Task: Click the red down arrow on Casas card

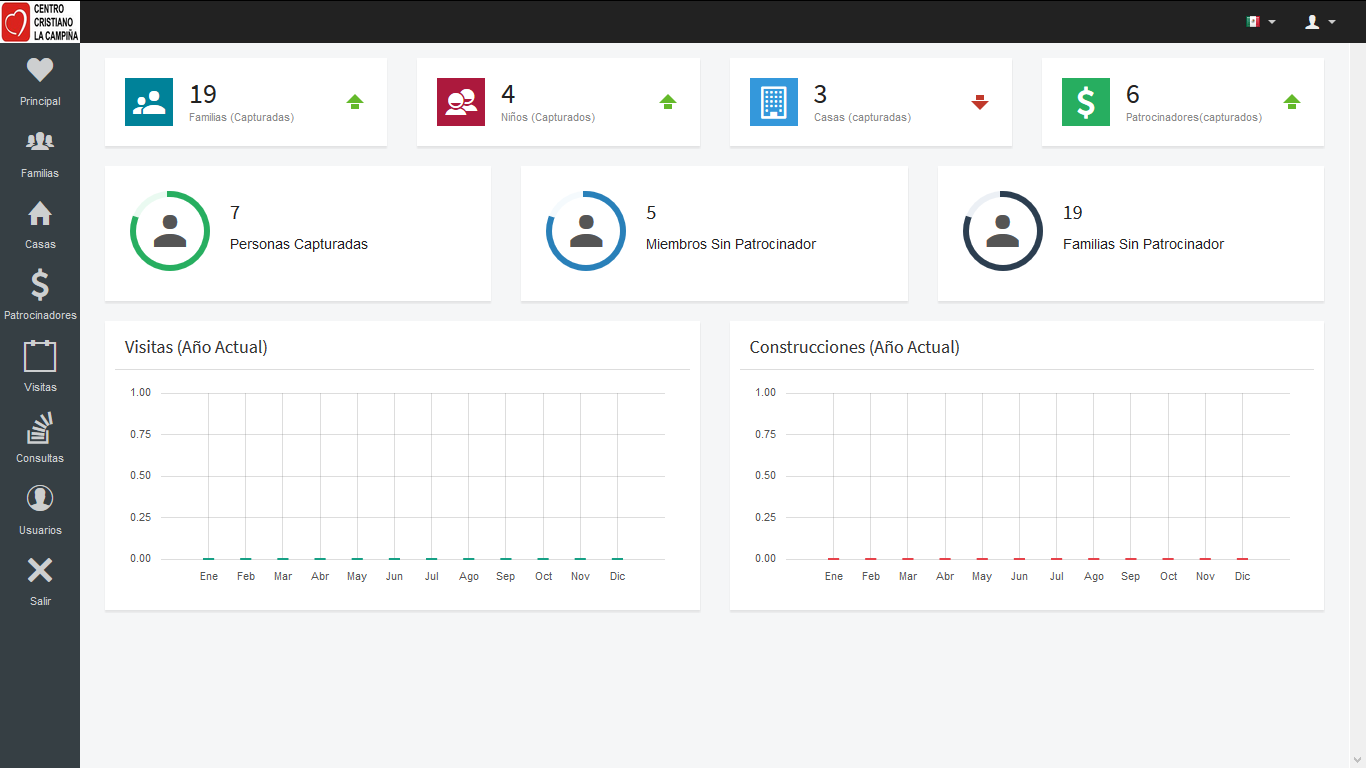Action: 980,102
